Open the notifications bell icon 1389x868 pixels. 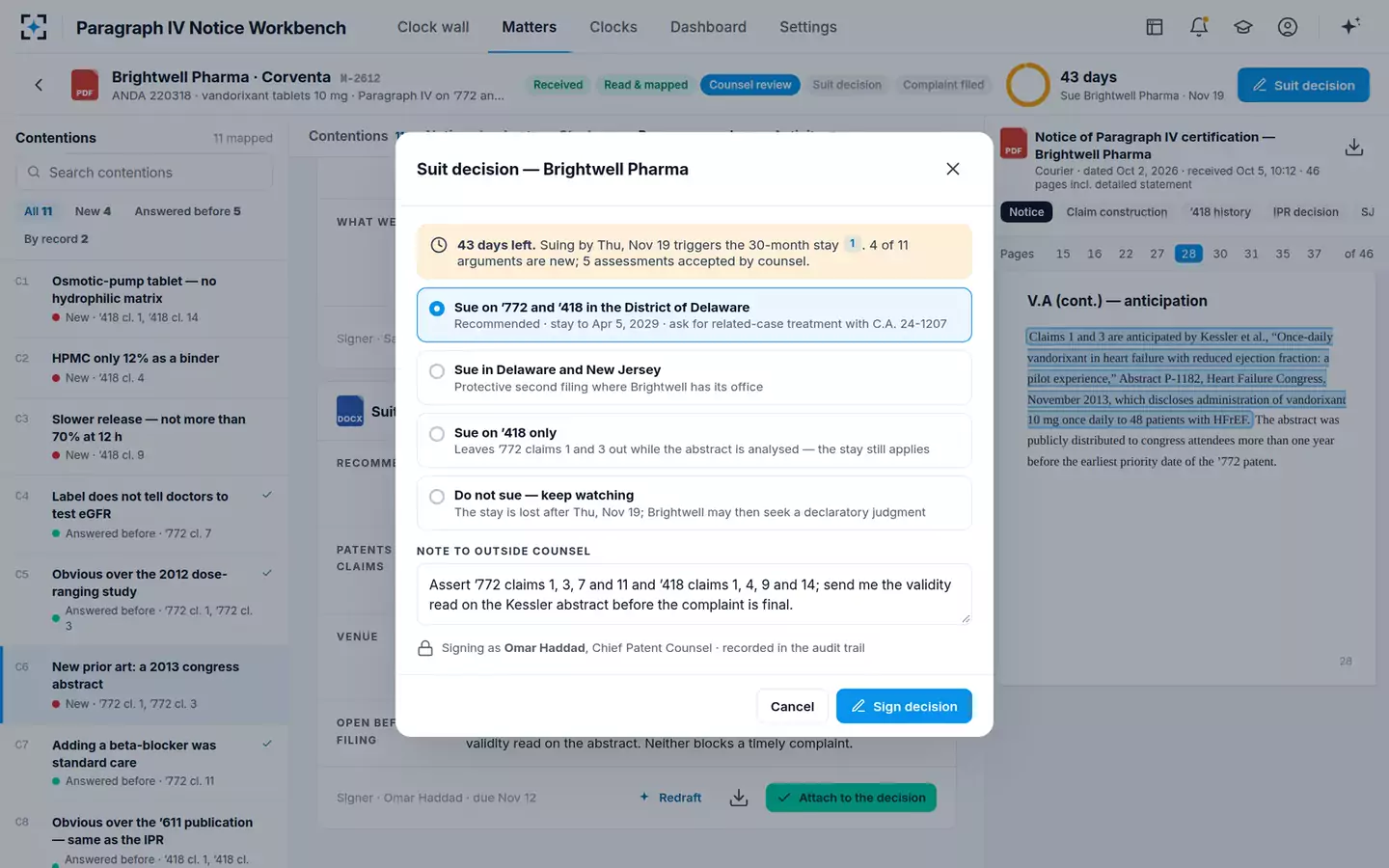pos(1199,27)
